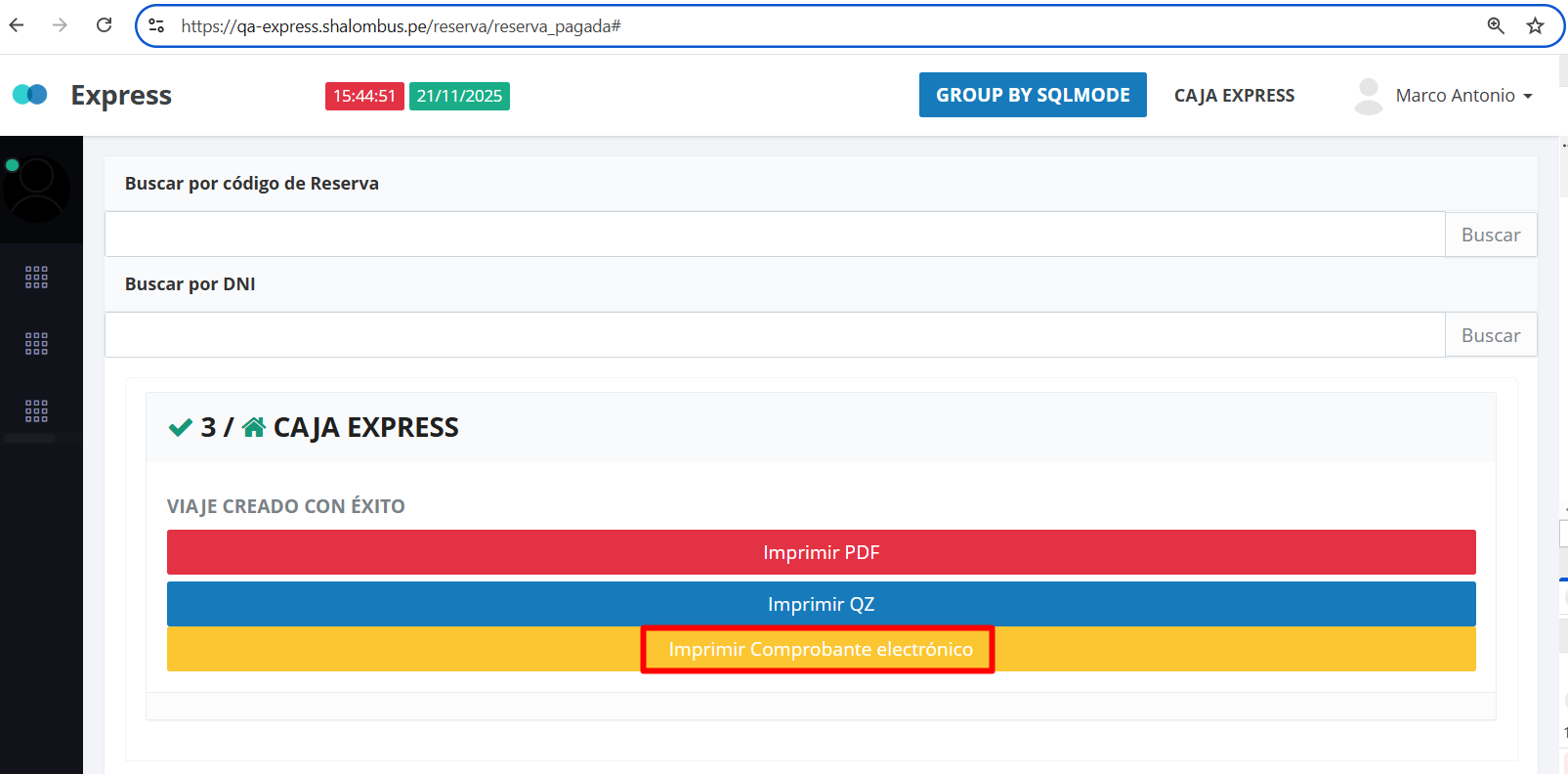1568x774 pixels.
Task: Open the CAJA EXPRESS menu item
Action: tap(1234, 96)
